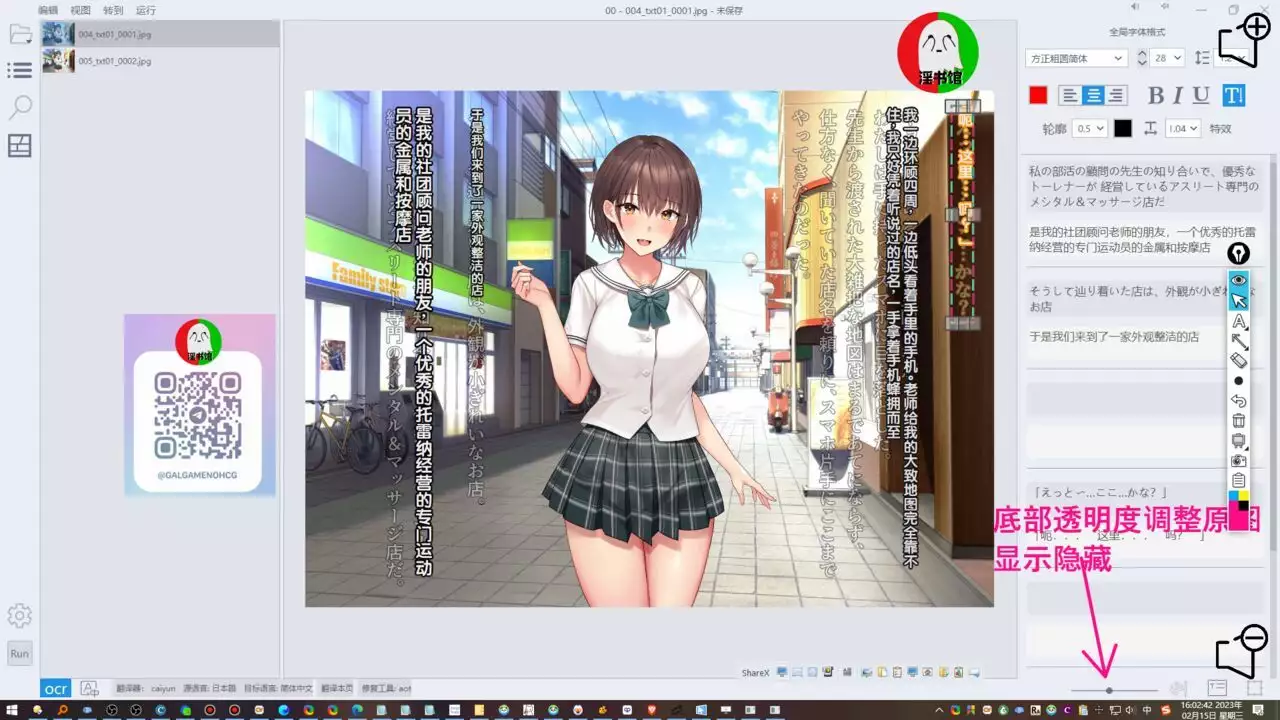Click the undo arrow in floating toolbar
The image size is (1280, 720).
pos(1239,401)
